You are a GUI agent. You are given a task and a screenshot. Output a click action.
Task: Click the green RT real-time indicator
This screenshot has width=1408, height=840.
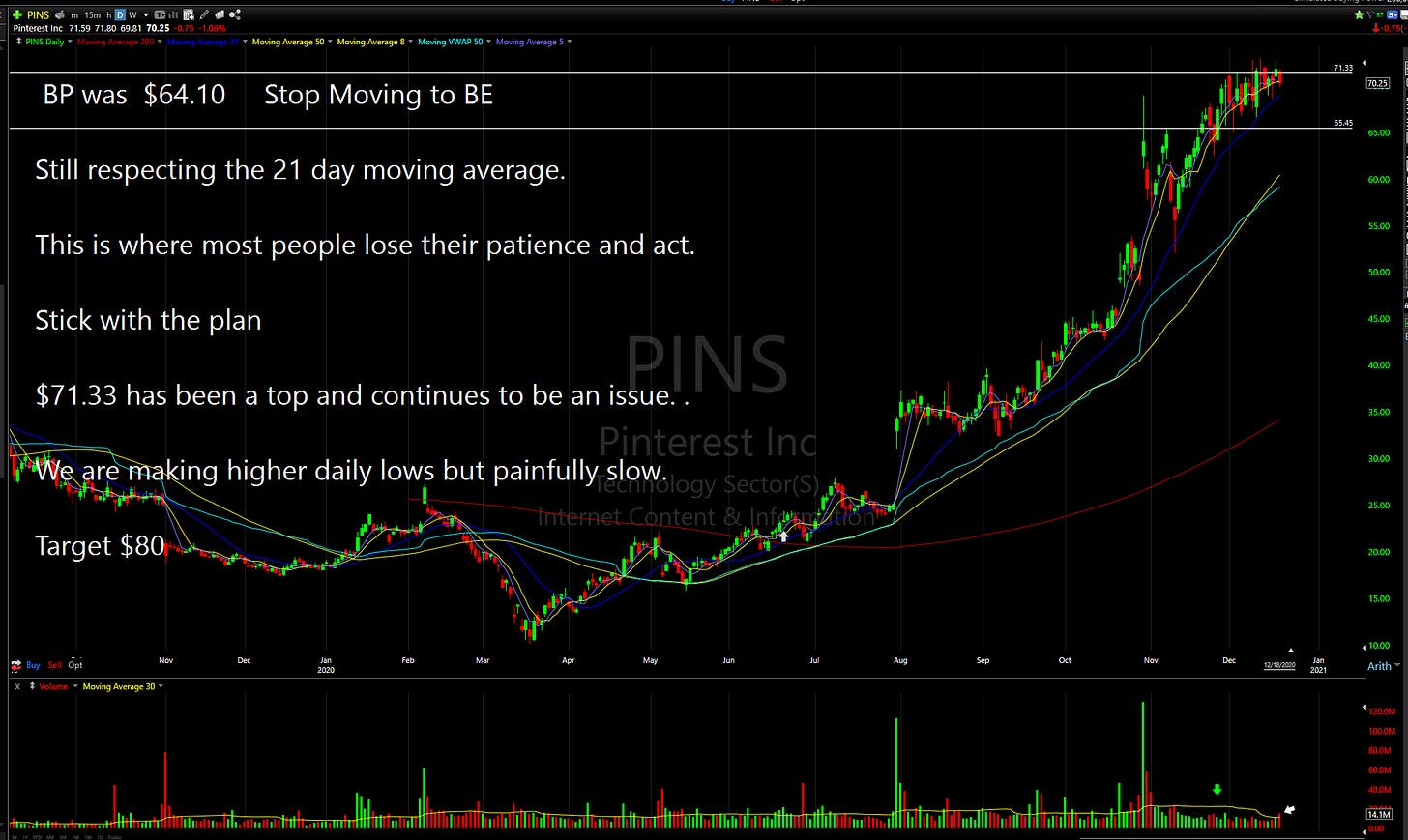[1380, 14]
